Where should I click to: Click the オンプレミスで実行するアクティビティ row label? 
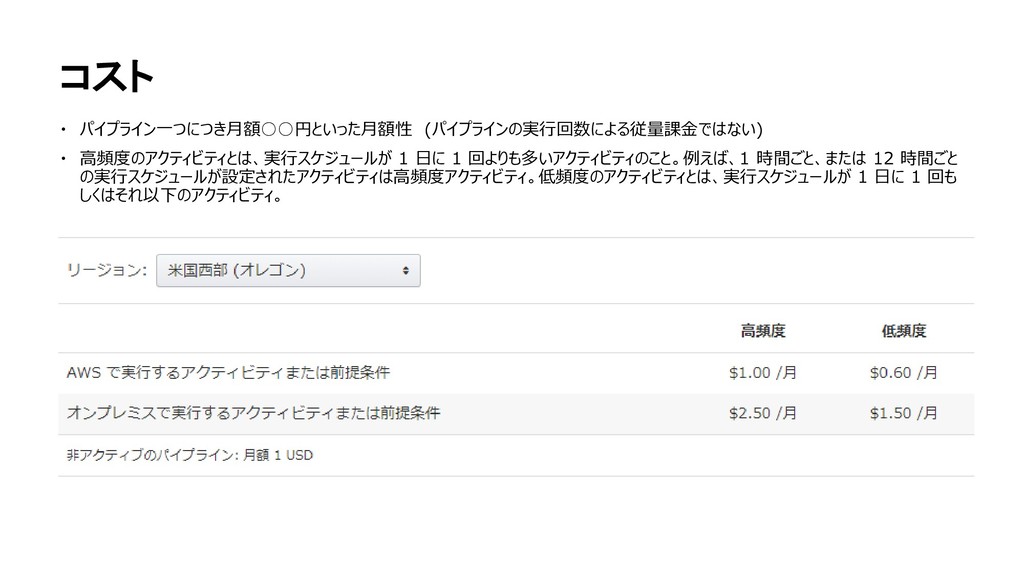[253, 413]
